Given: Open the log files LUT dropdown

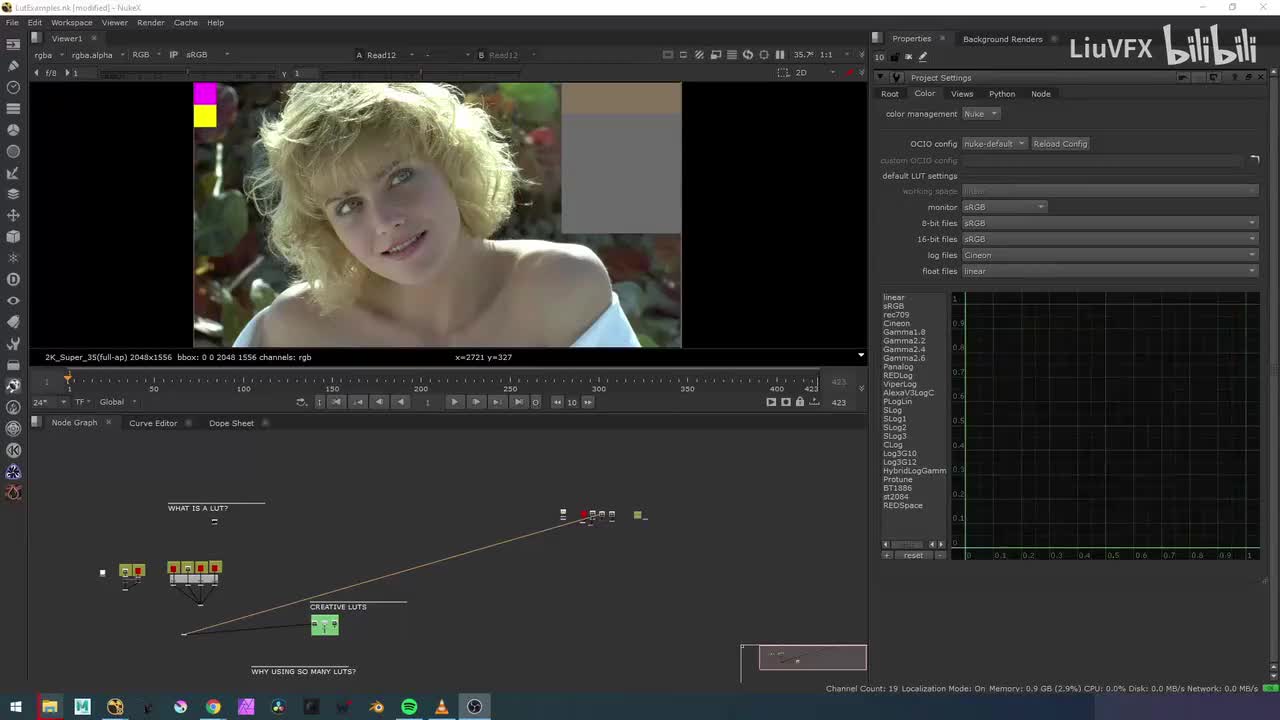Looking at the screenshot, I should click(1110, 255).
